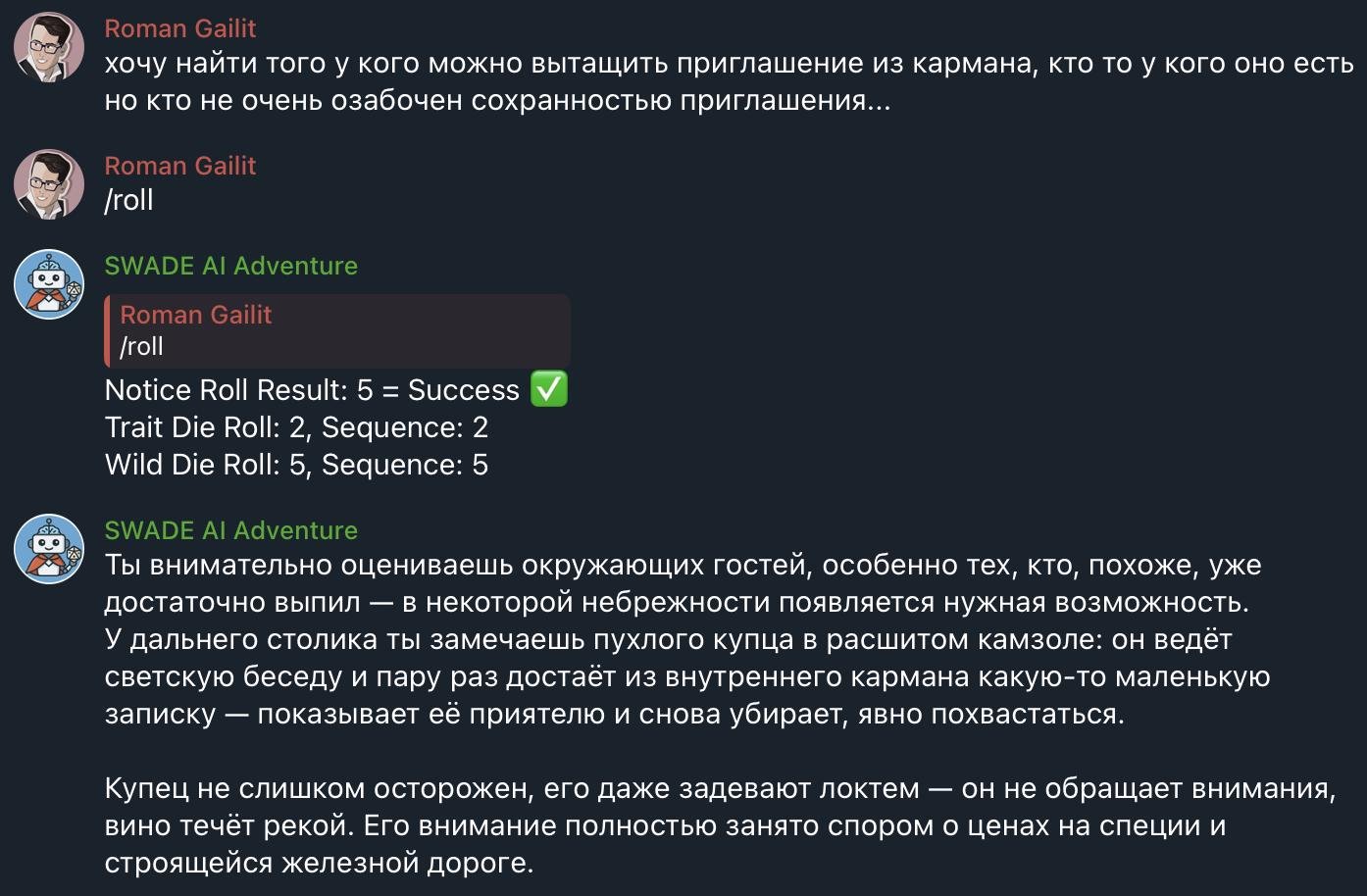The image size is (1367, 896).
Task: Click the Wild Die Roll: 5 line
Action: [x=294, y=465]
